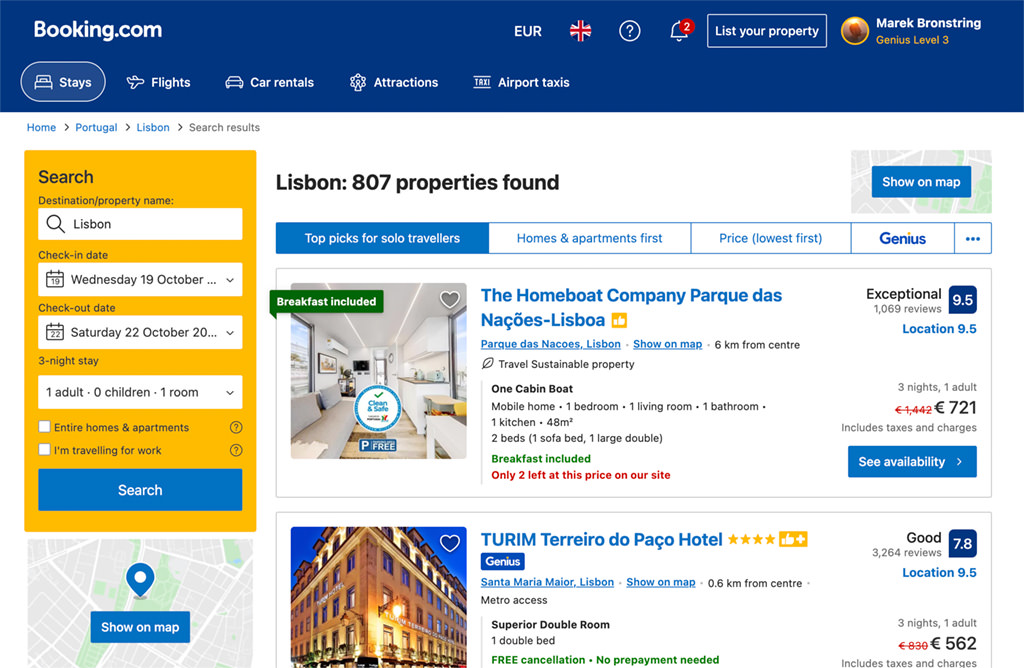Sort by Price (lowest first)

click(x=771, y=238)
